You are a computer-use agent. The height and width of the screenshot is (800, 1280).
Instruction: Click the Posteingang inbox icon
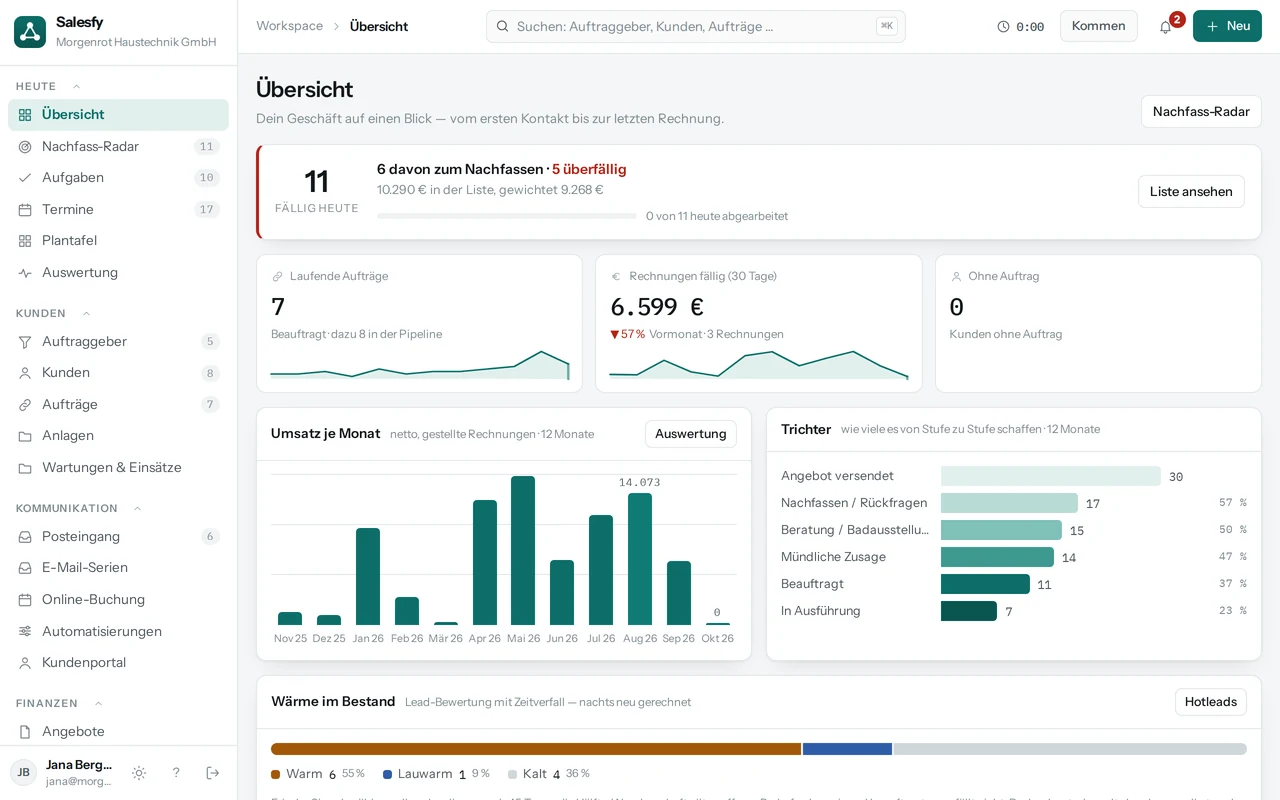pyautogui.click(x=25, y=537)
